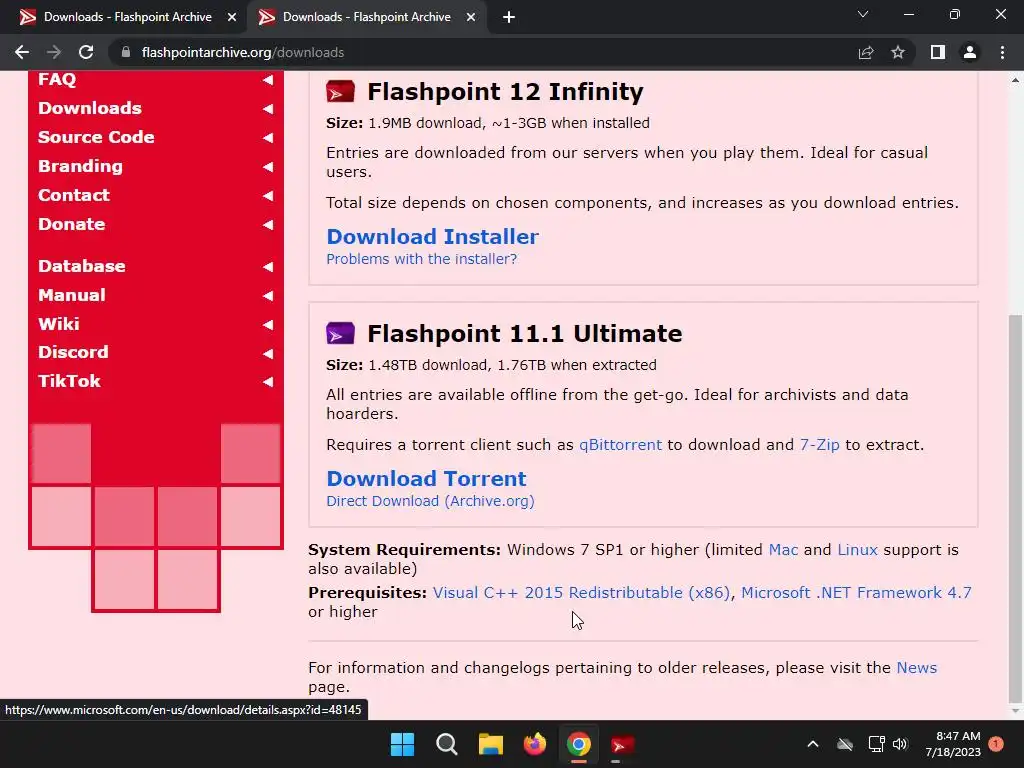The height and width of the screenshot is (768, 1024).
Task: Switch to the first Downloads - Flashpoint Archive tab
Action: [x=125, y=17]
